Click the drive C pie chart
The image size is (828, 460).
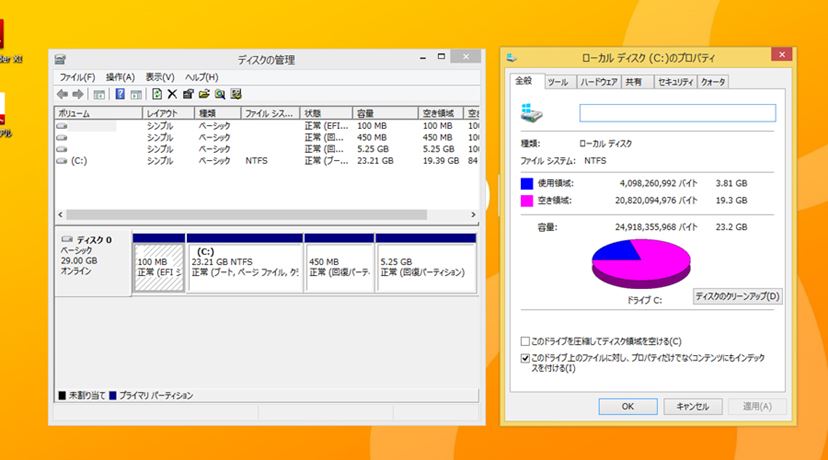[x=641, y=264]
